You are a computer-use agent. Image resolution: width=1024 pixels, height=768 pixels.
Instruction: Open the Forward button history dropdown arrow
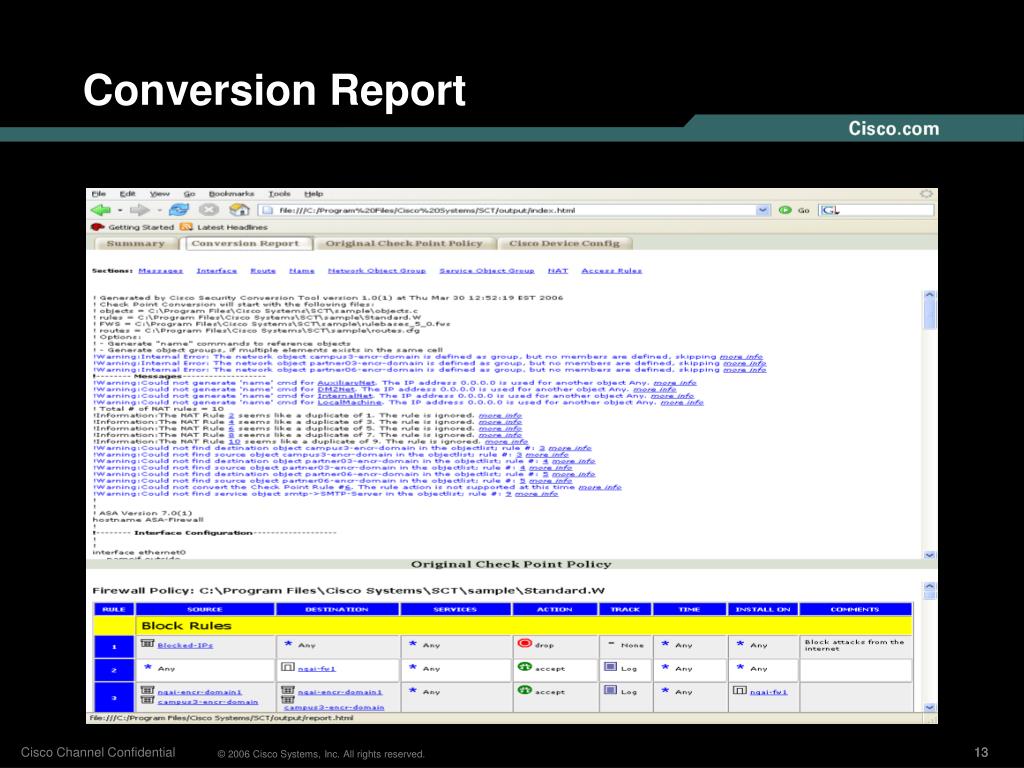[158, 210]
